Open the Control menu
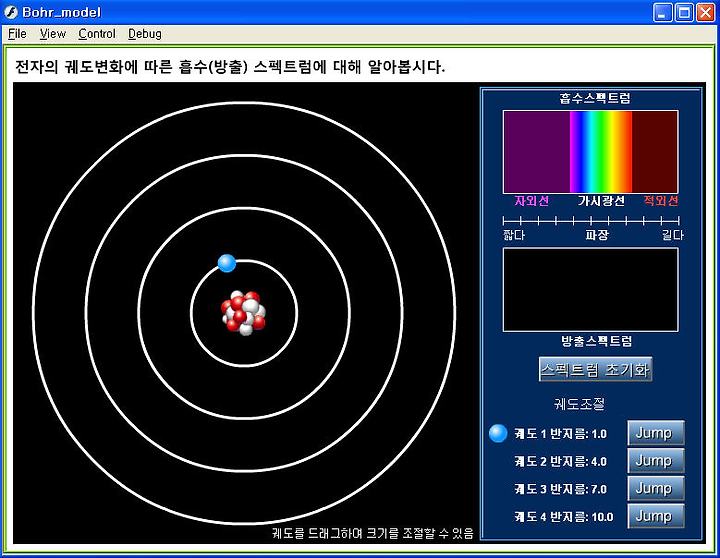 click(97, 34)
